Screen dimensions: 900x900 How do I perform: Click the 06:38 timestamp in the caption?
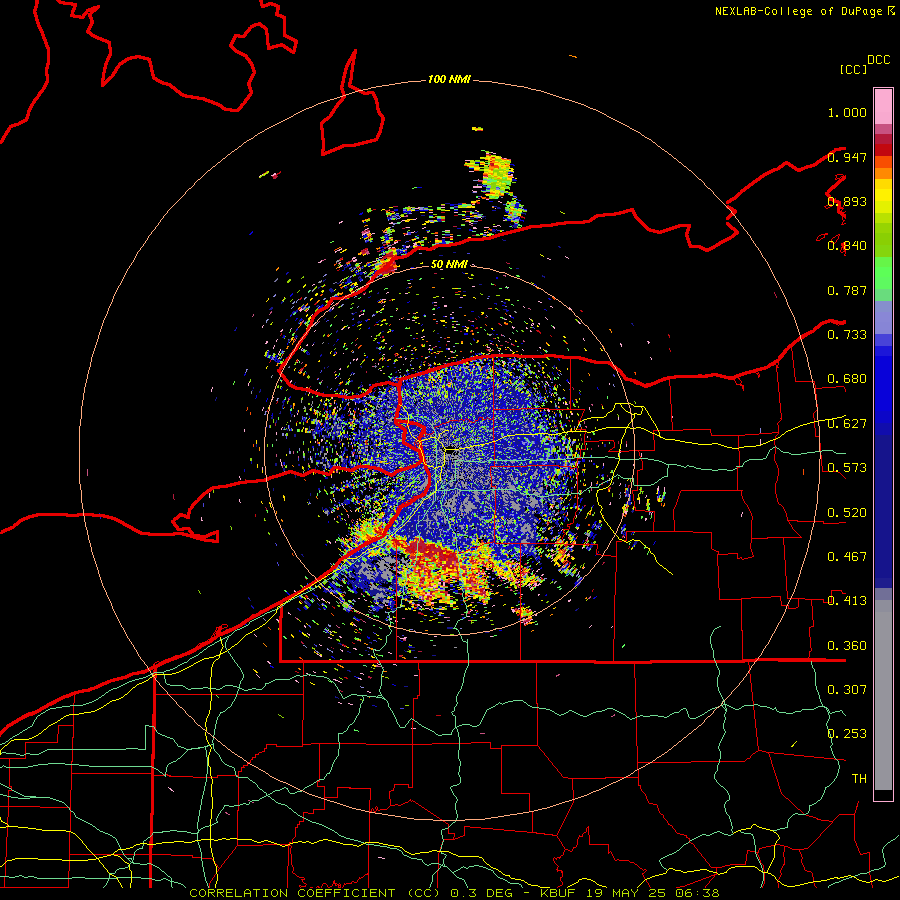click(697, 893)
